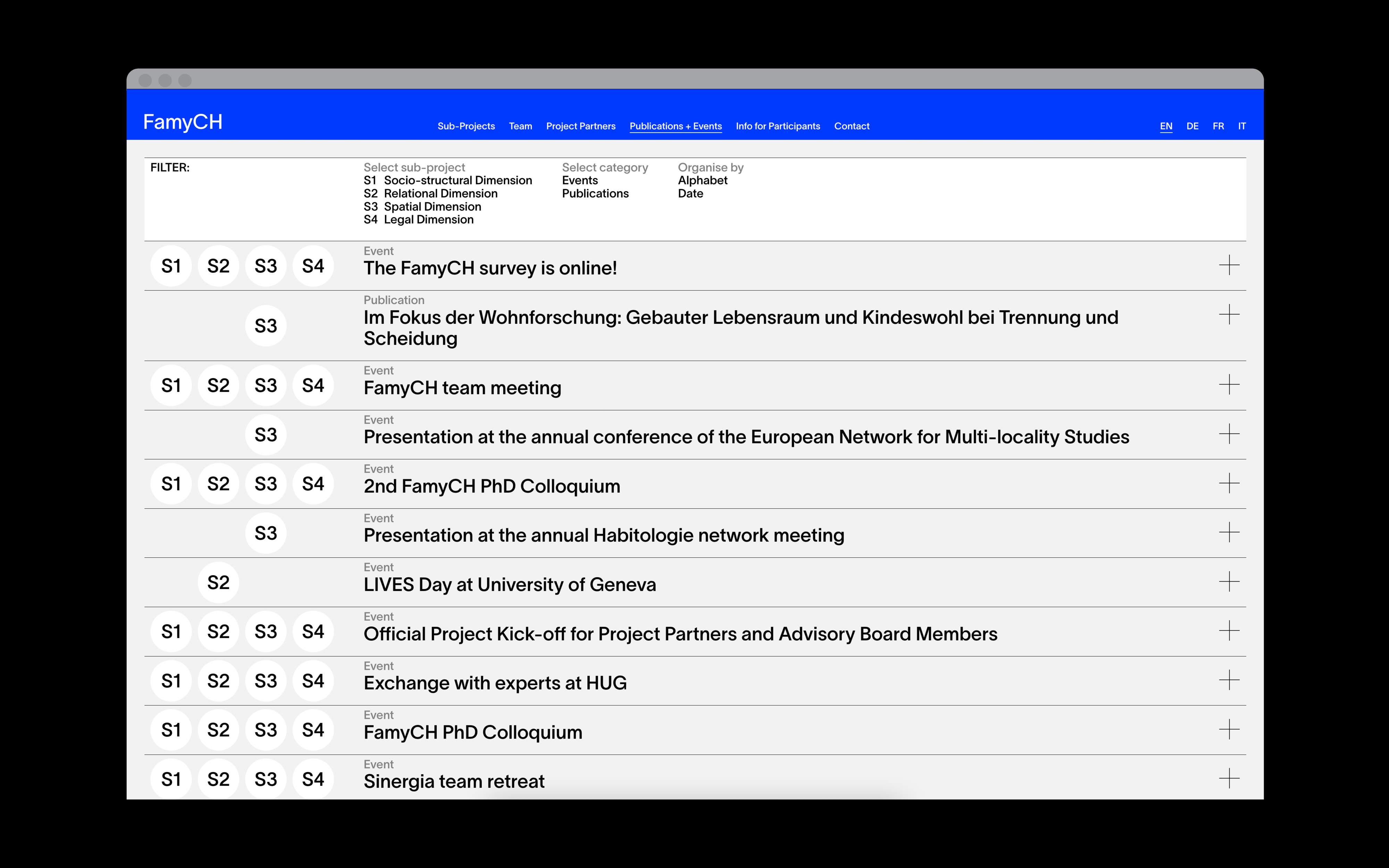Switch site language to DE
Image resolution: width=1389 pixels, height=868 pixels.
click(x=1192, y=126)
